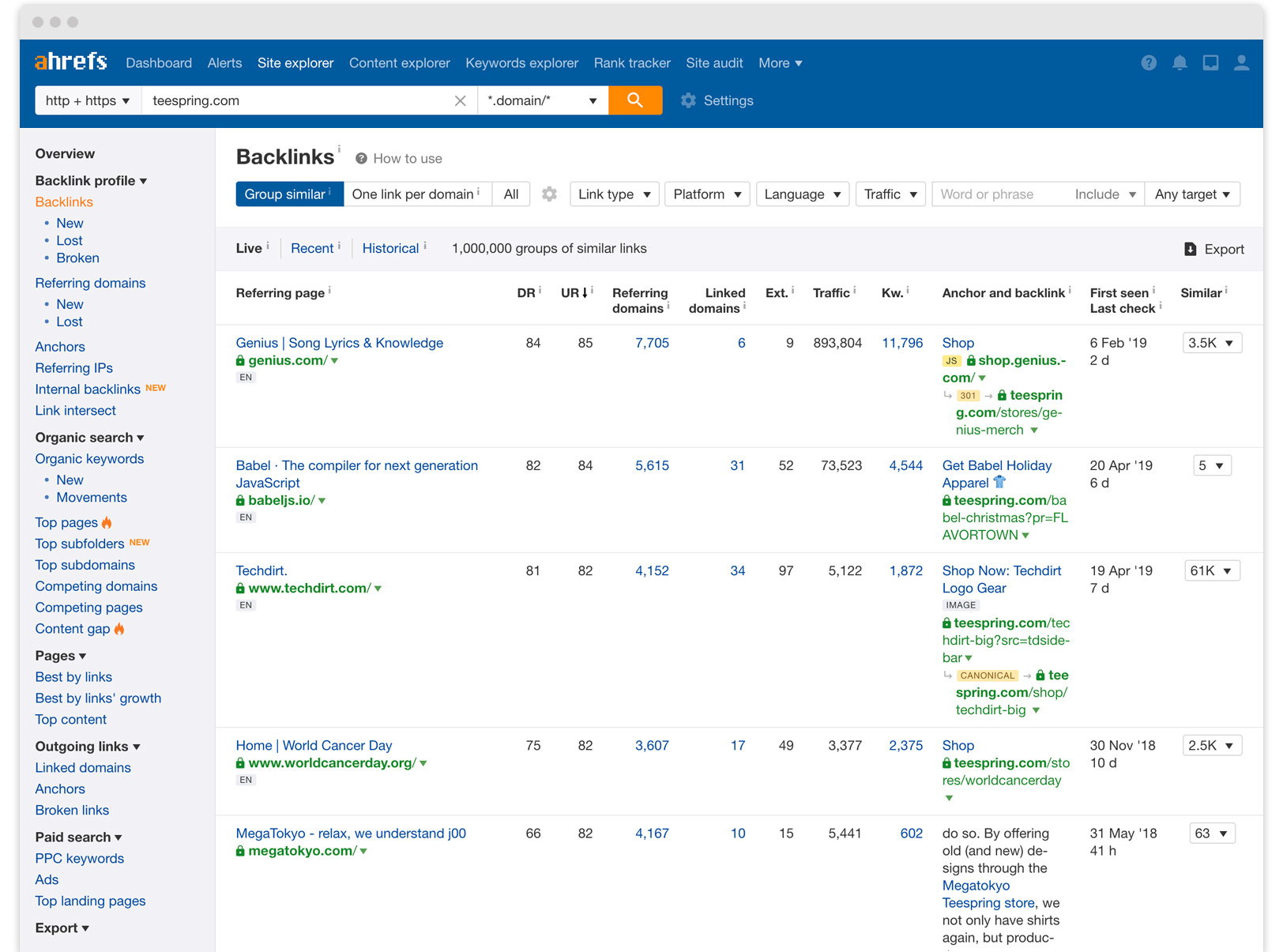This screenshot has height=952, width=1283.
Task: Open the Traffic filter
Action: pos(890,194)
